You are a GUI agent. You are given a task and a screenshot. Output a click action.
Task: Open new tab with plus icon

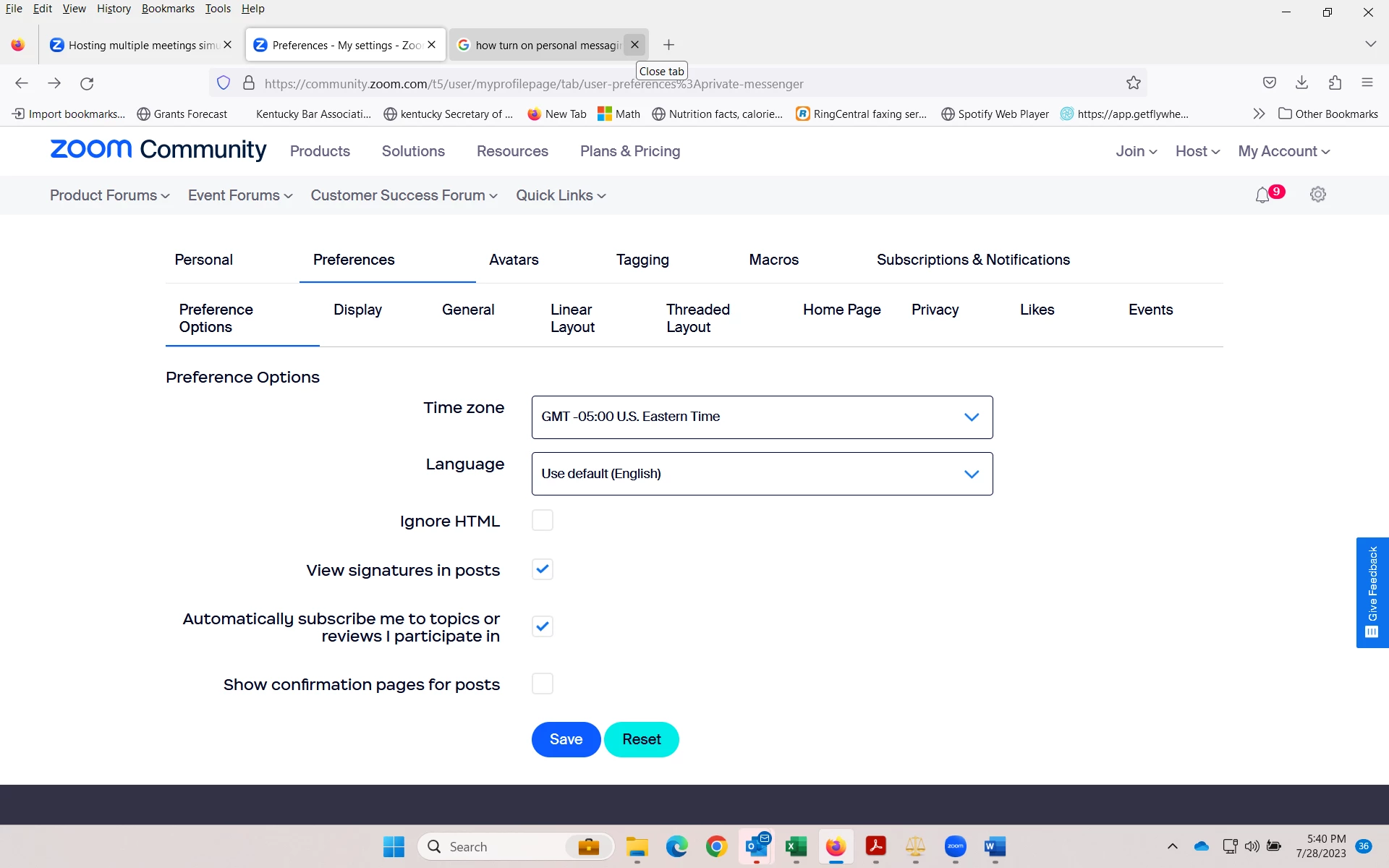(x=668, y=45)
